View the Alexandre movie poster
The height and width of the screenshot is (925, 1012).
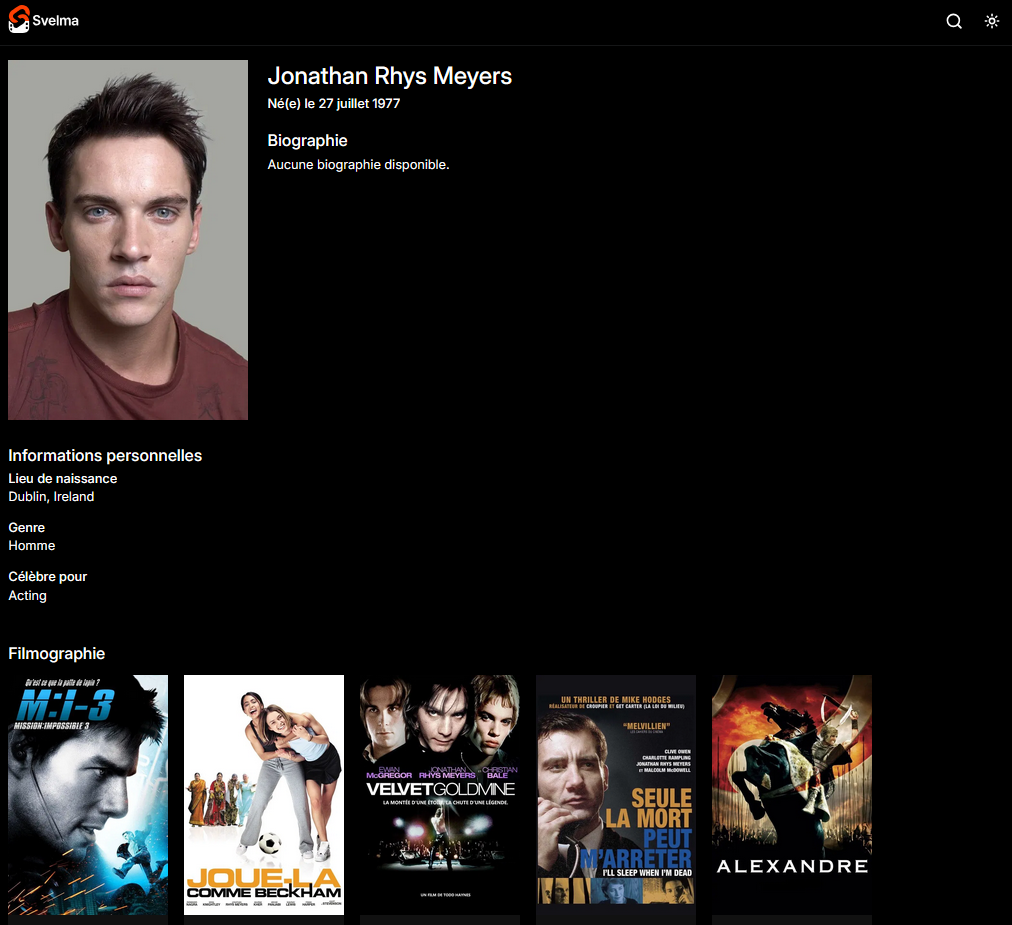(791, 793)
